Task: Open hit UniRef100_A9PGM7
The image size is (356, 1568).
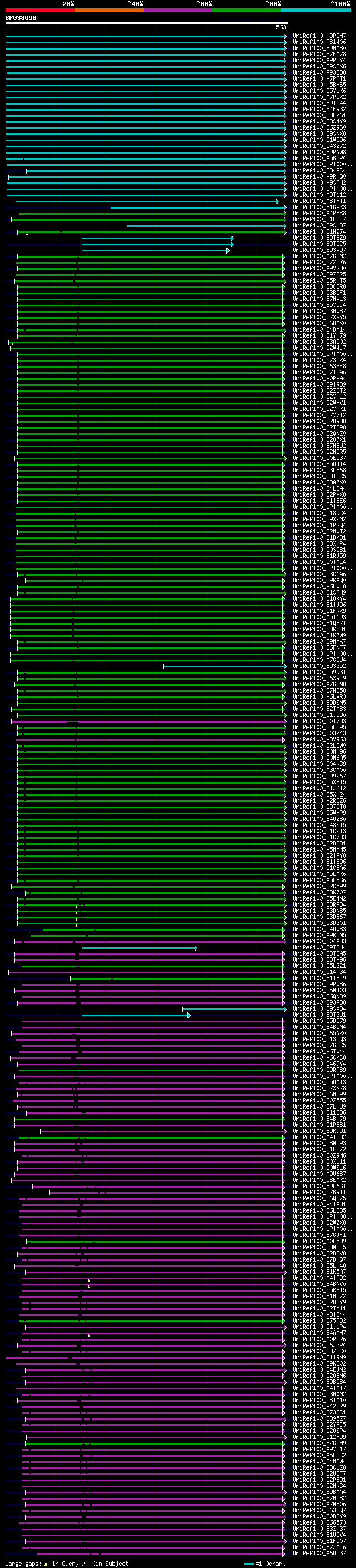Action: click(319, 36)
